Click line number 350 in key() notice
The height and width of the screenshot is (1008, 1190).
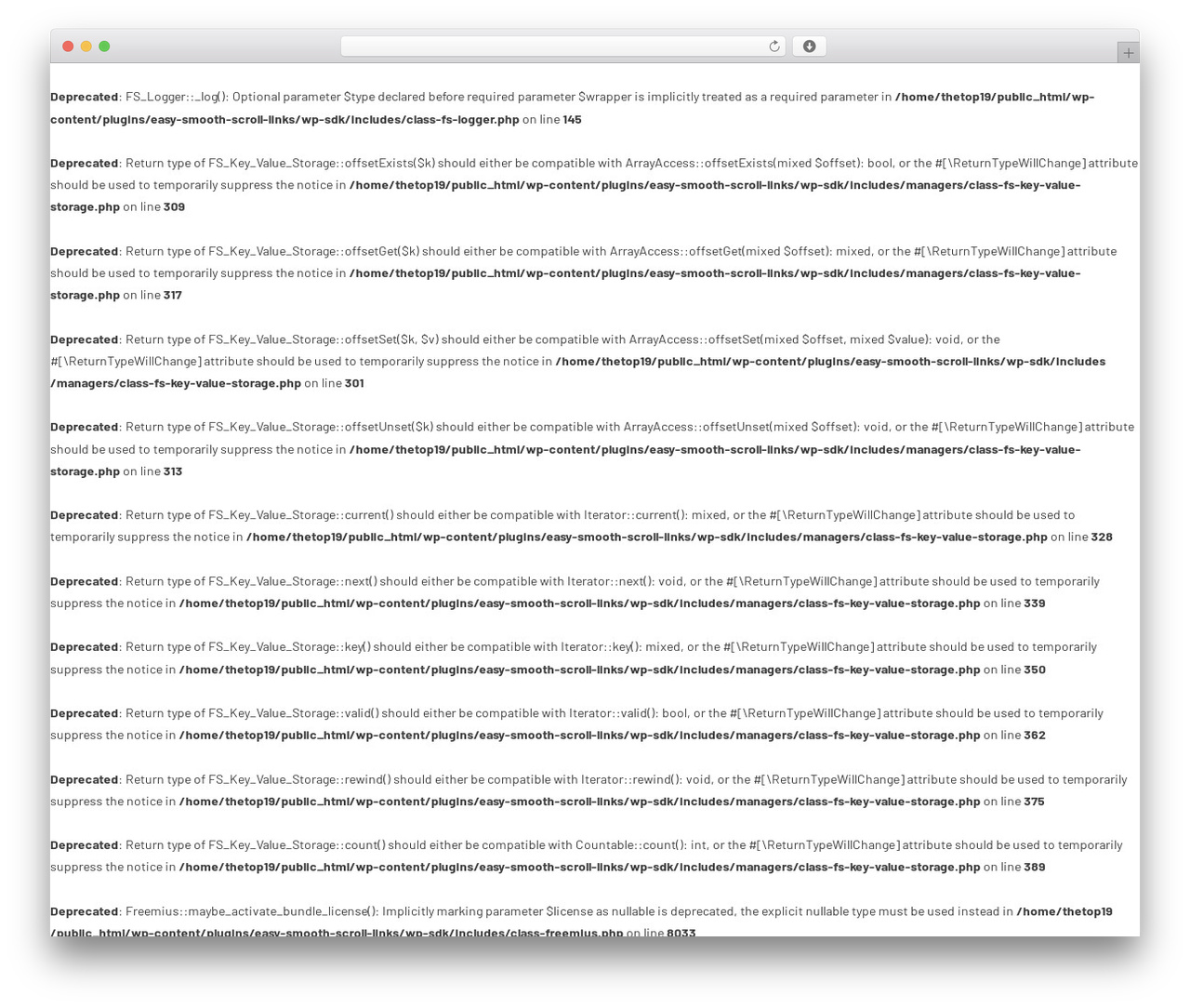[1035, 670]
